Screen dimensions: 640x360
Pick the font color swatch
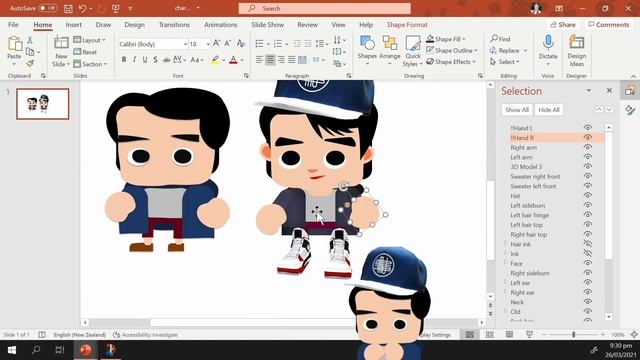pyautogui.click(x=233, y=60)
